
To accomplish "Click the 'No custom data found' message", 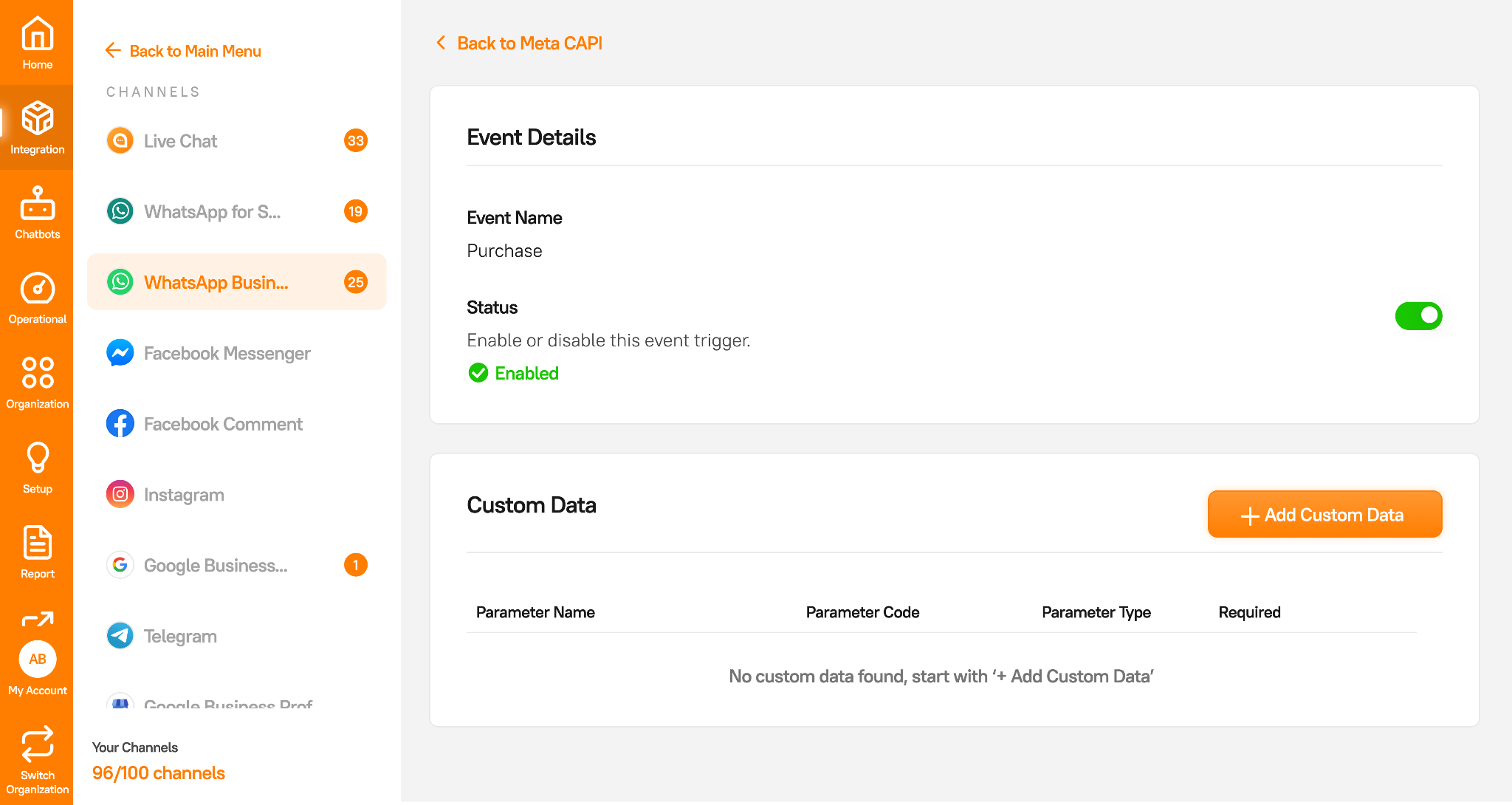I will pos(941,676).
